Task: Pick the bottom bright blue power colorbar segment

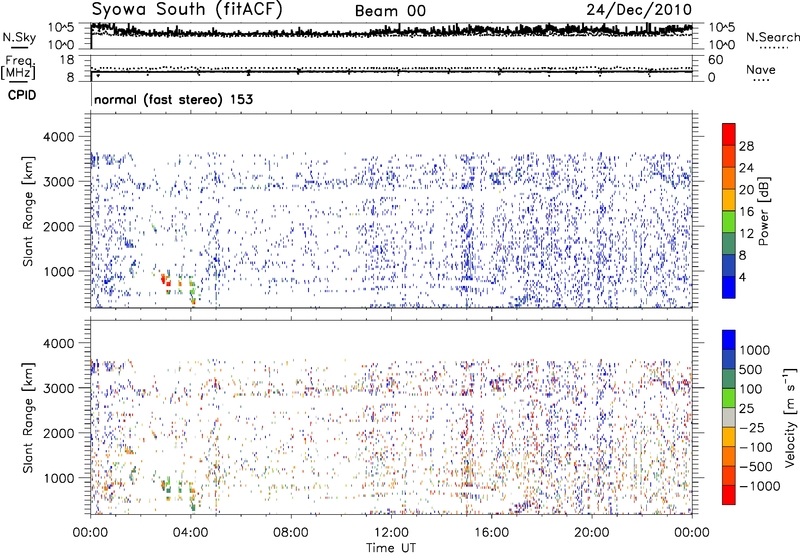Action: click(729, 287)
